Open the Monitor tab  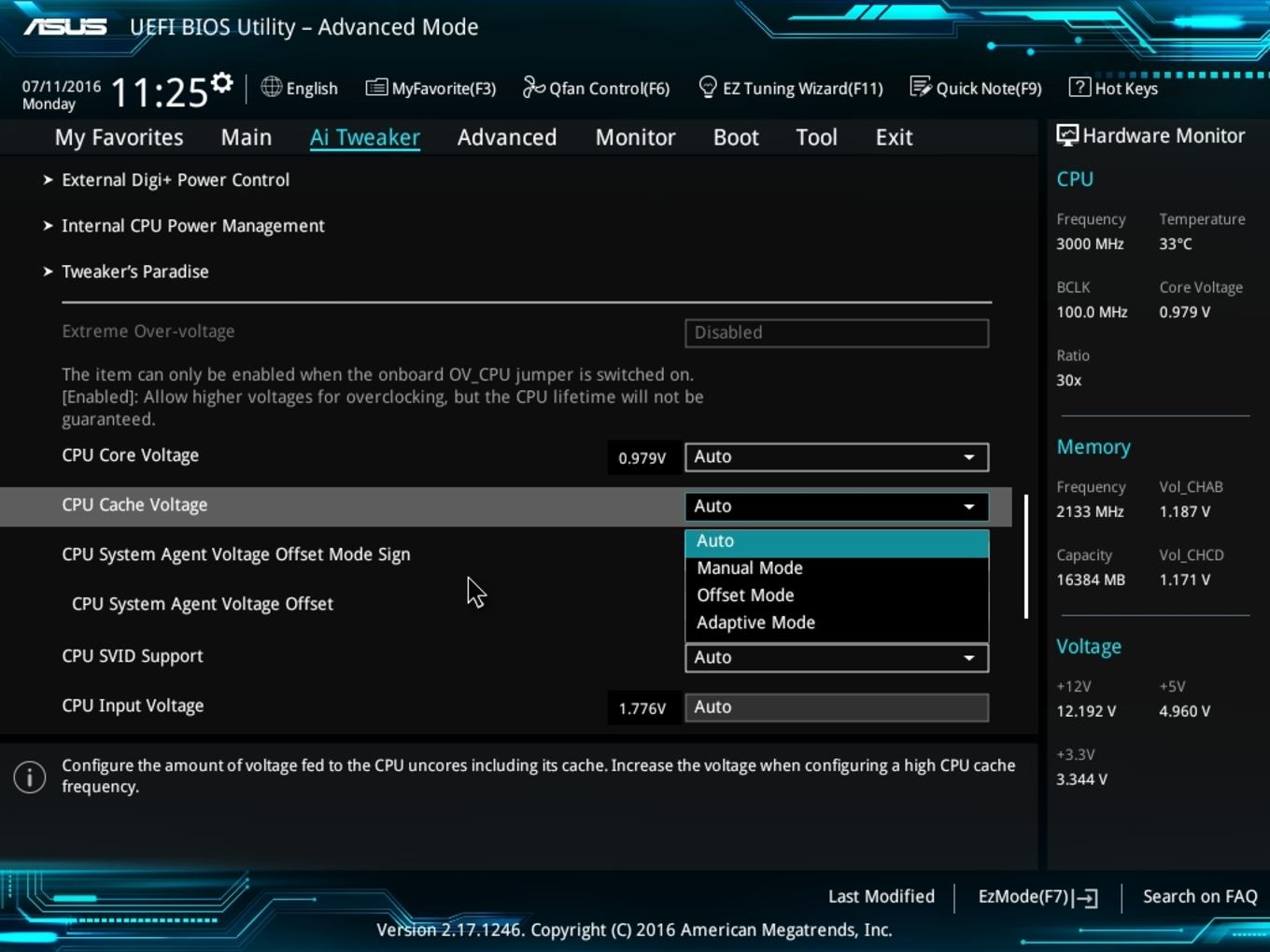point(635,137)
